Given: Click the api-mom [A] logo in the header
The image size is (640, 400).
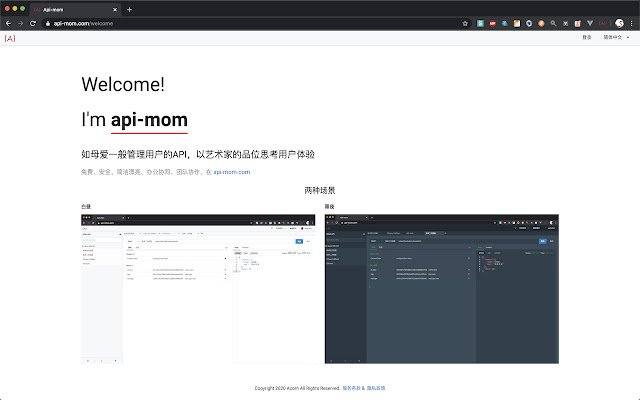Looking at the screenshot, I should (10, 38).
